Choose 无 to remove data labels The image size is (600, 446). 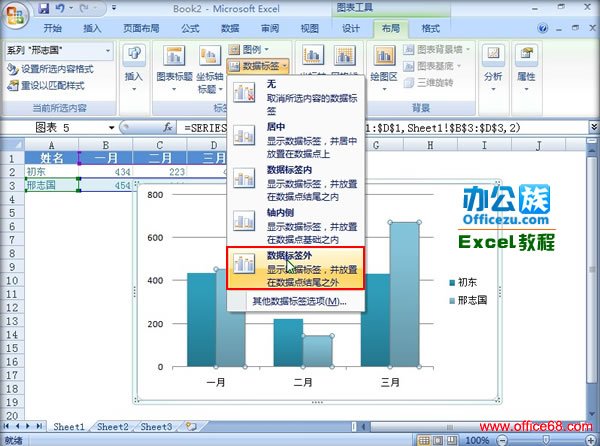(296, 97)
